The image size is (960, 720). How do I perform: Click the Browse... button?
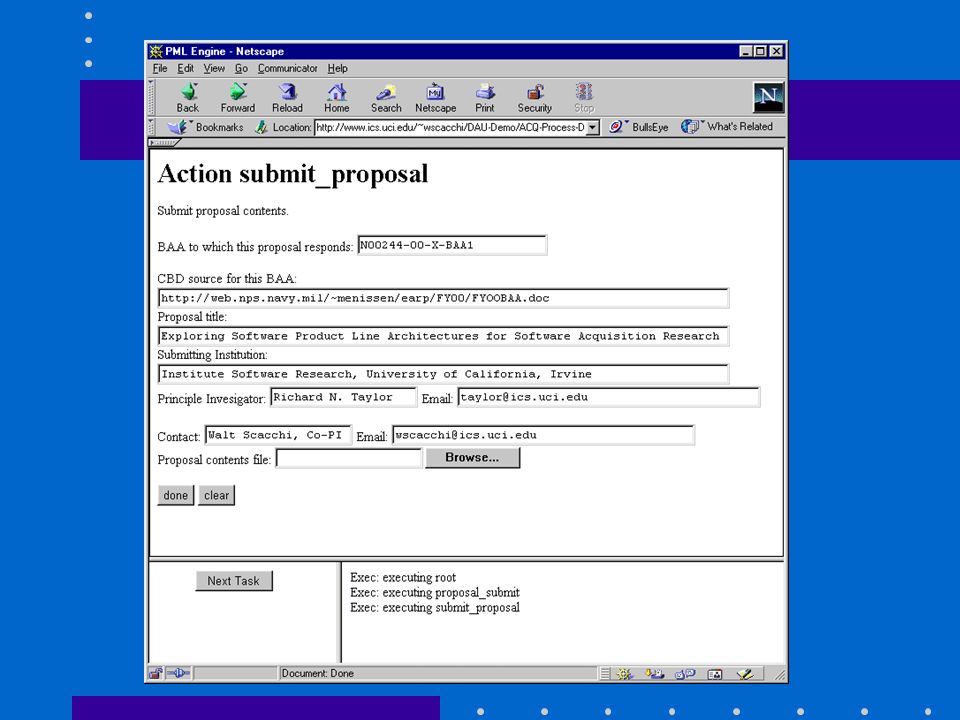pyautogui.click(x=472, y=457)
